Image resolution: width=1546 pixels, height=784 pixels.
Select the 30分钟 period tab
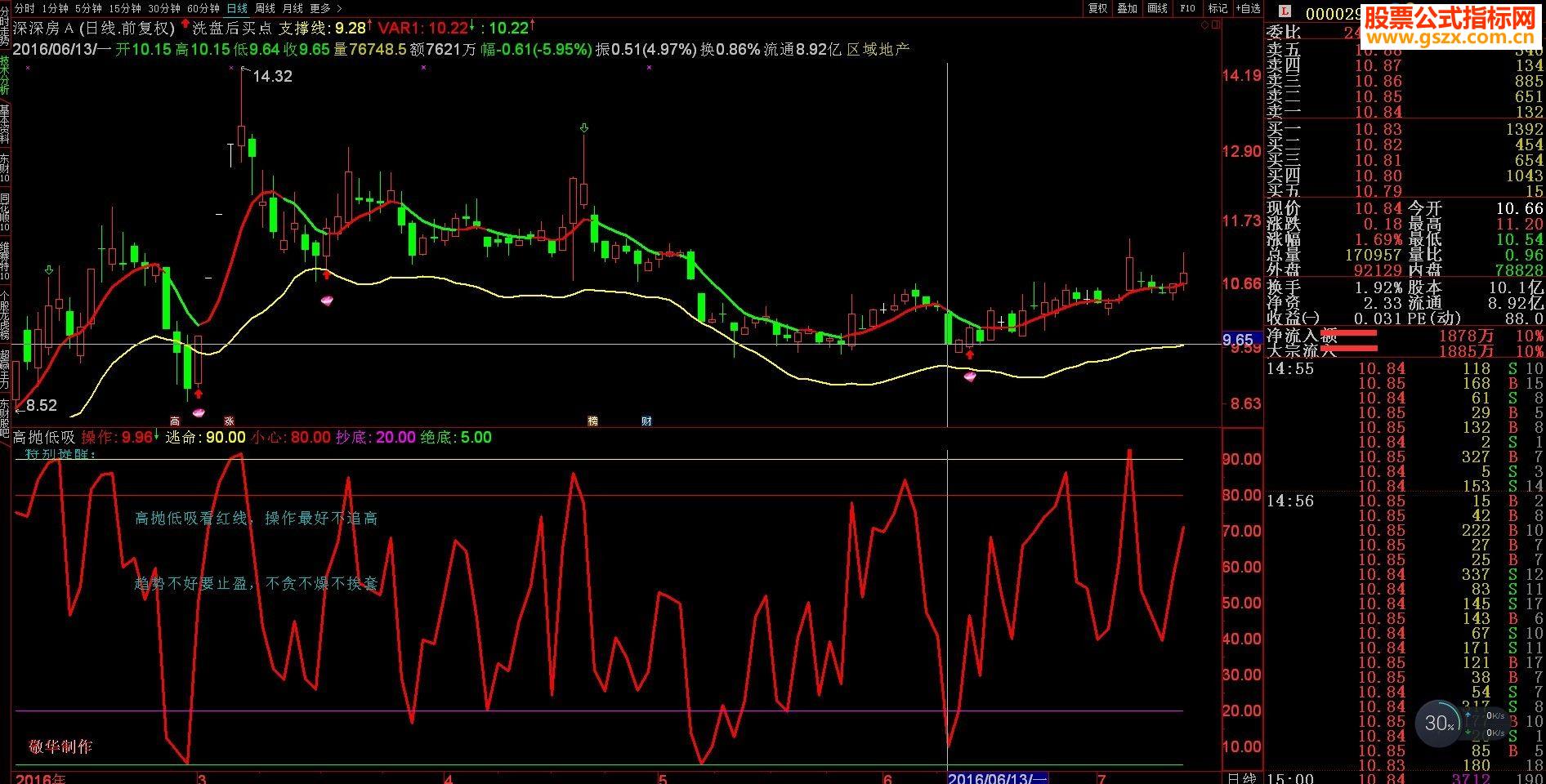[x=164, y=8]
